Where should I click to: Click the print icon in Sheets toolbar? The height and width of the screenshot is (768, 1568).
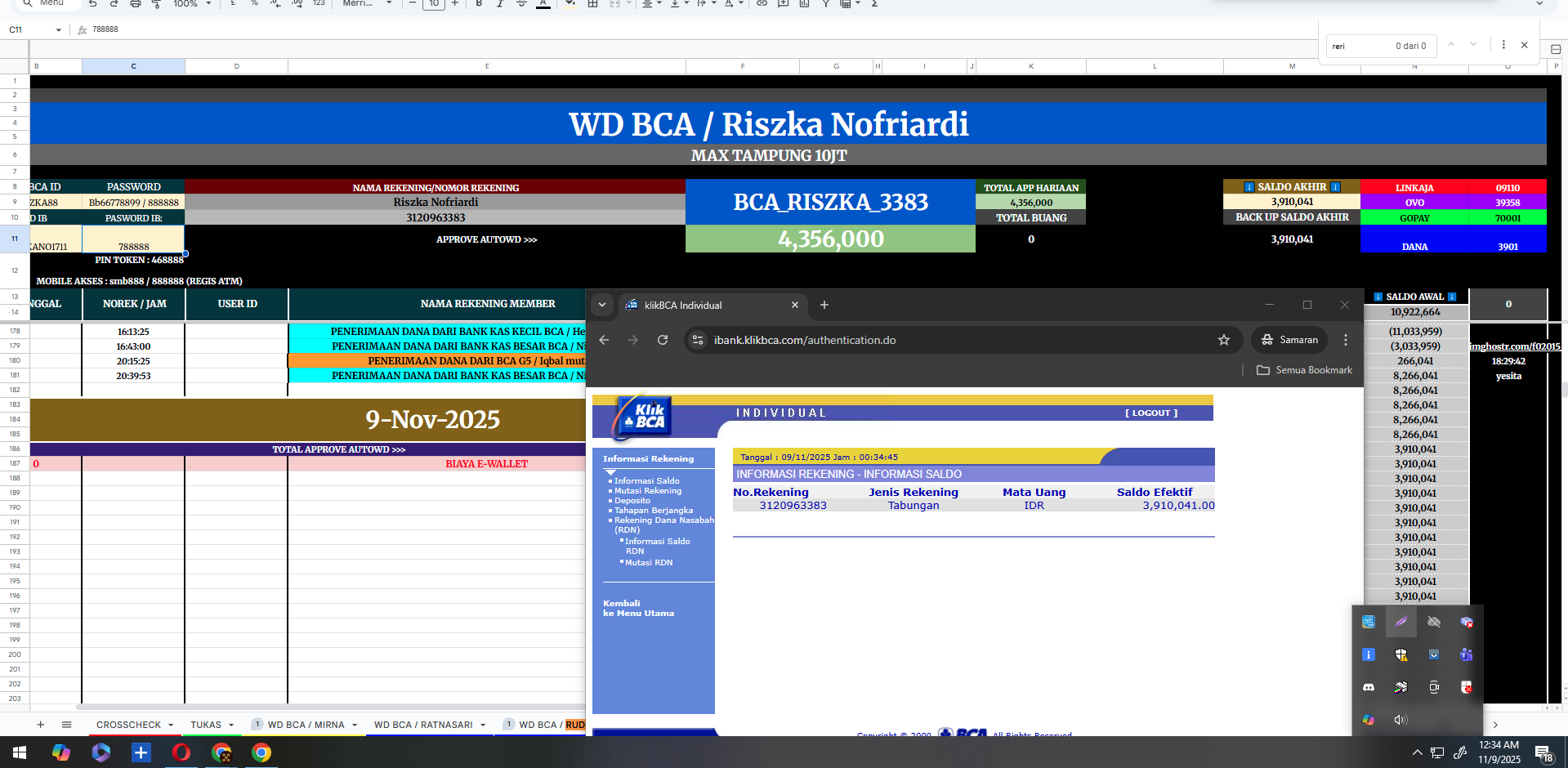point(135,4)
